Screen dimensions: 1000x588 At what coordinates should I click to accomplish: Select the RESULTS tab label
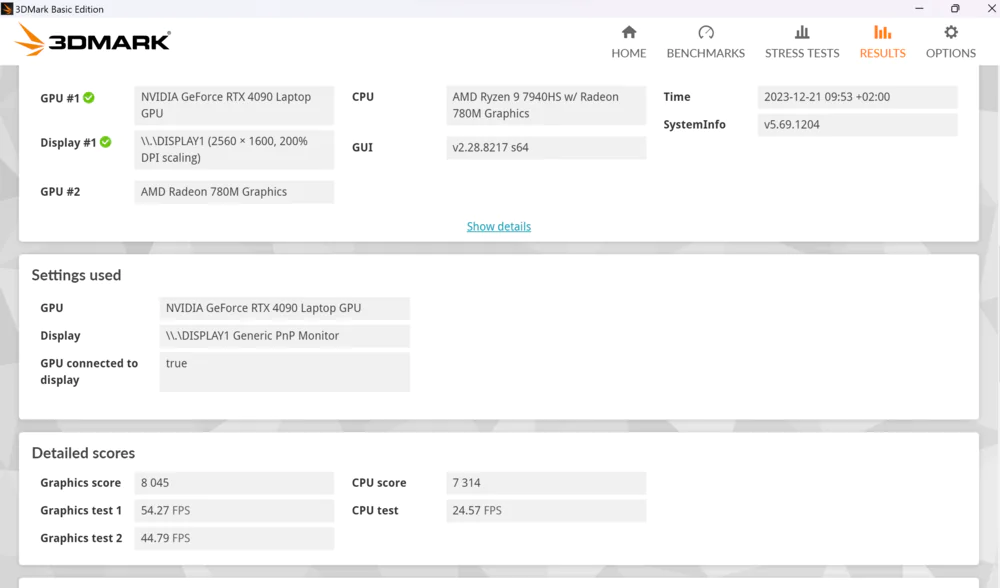click(882, 53)
